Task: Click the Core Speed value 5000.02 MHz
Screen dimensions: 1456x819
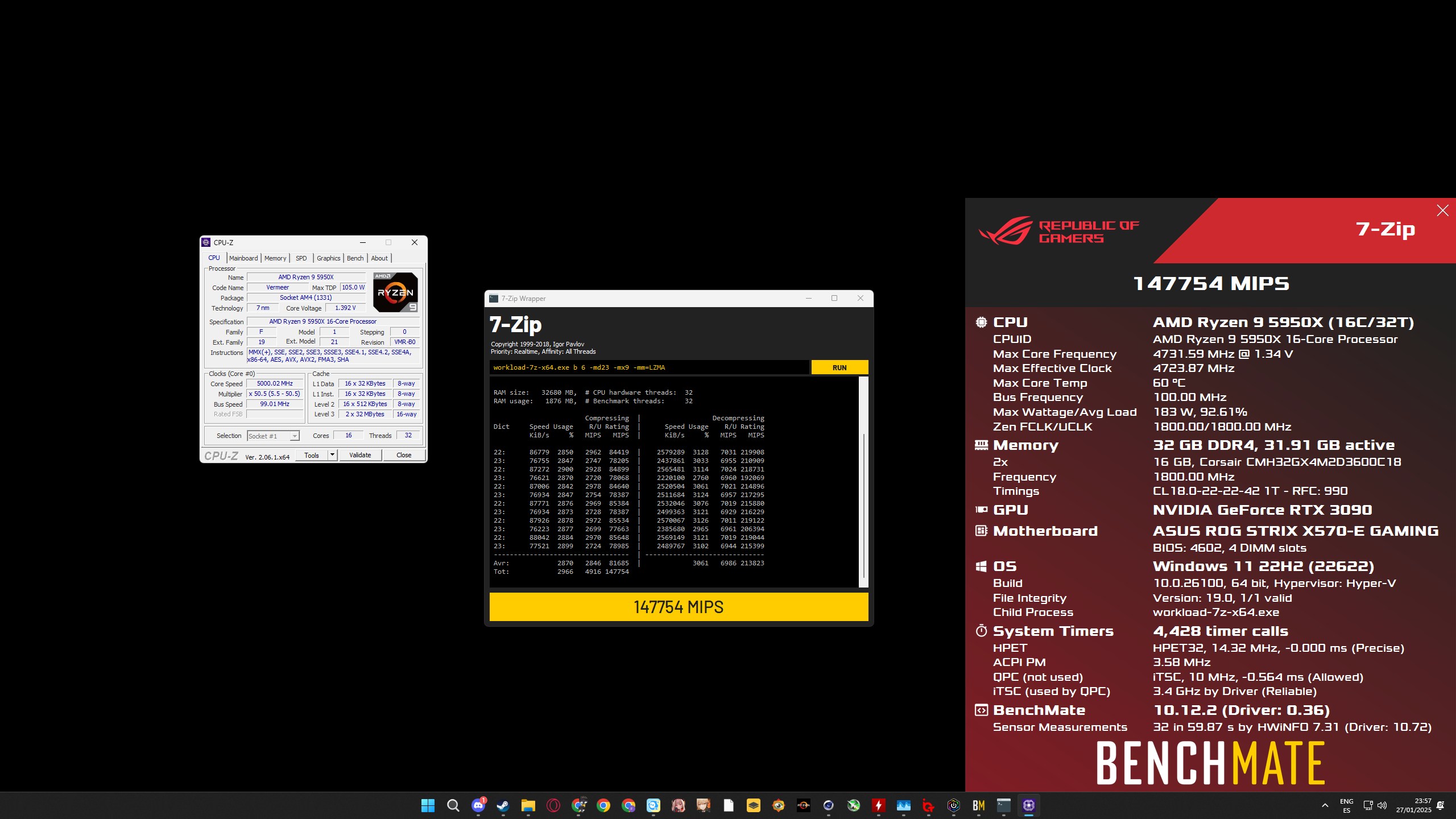Action: [275, 383]
